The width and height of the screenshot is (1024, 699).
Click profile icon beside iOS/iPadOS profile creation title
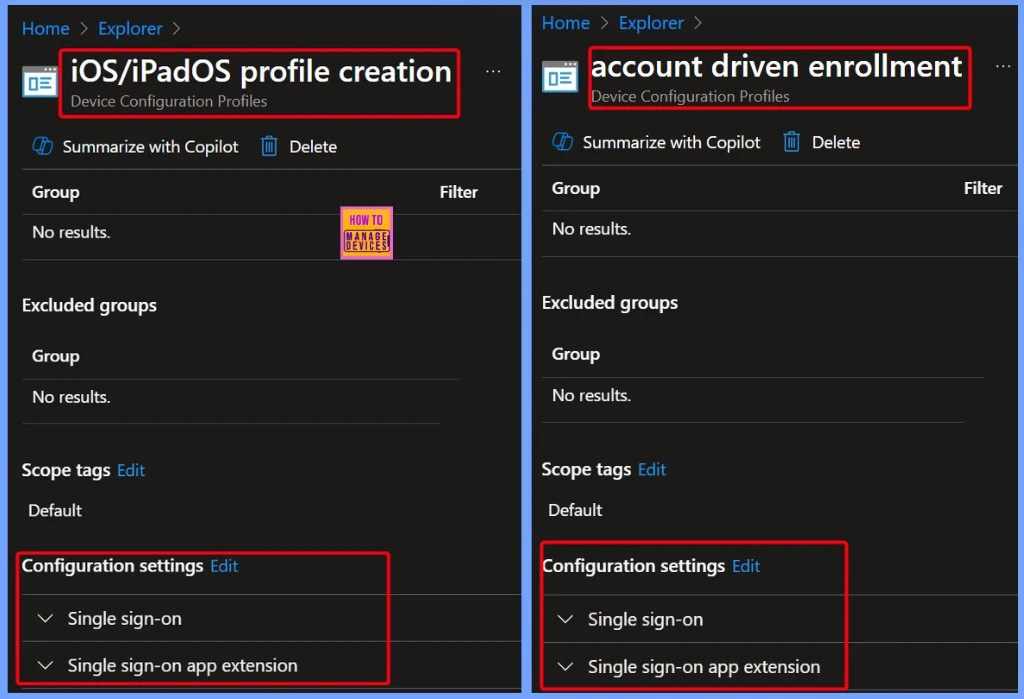[x=40, y=82]
